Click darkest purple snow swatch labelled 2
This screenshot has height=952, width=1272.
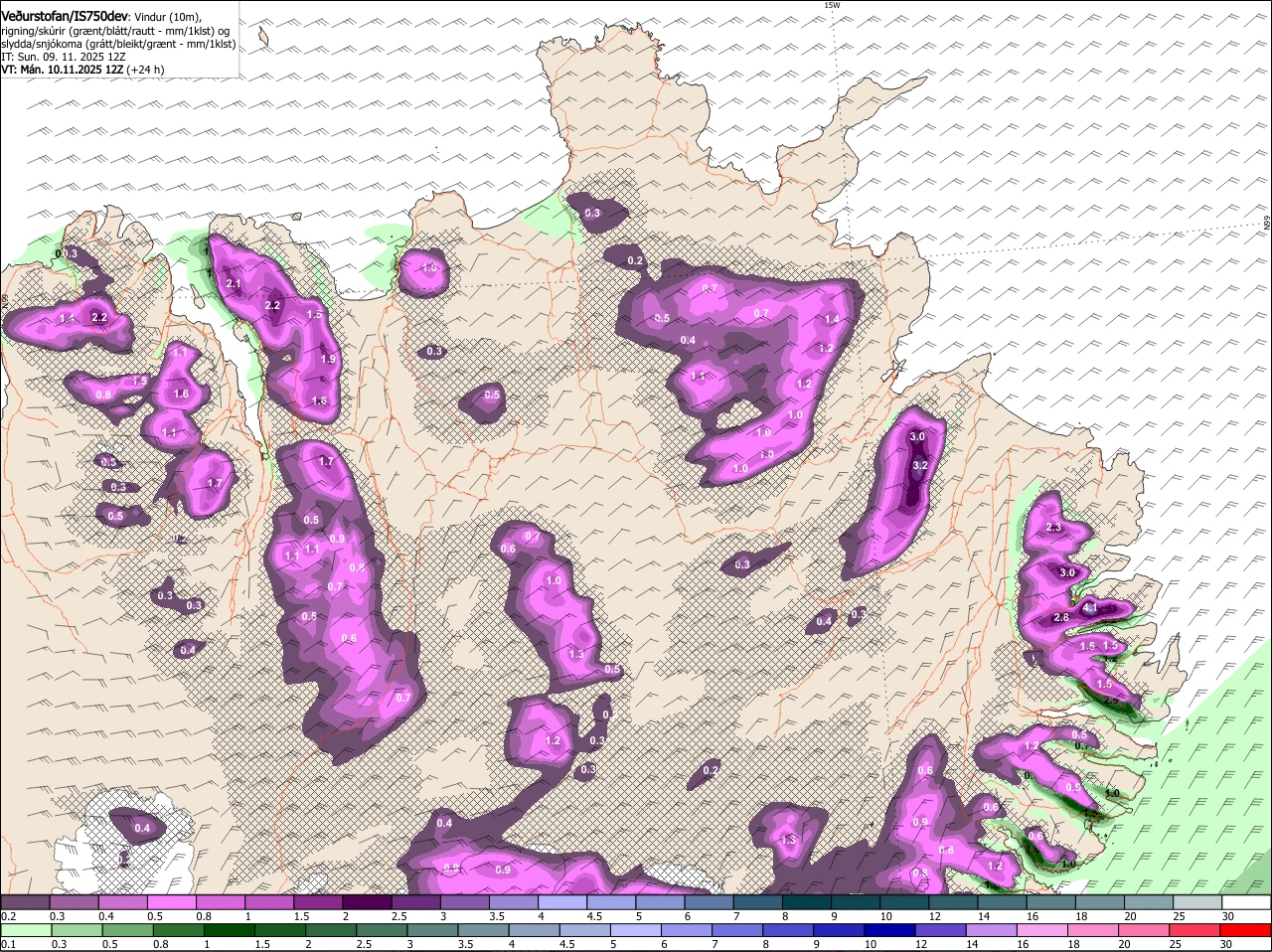[368, 901]
